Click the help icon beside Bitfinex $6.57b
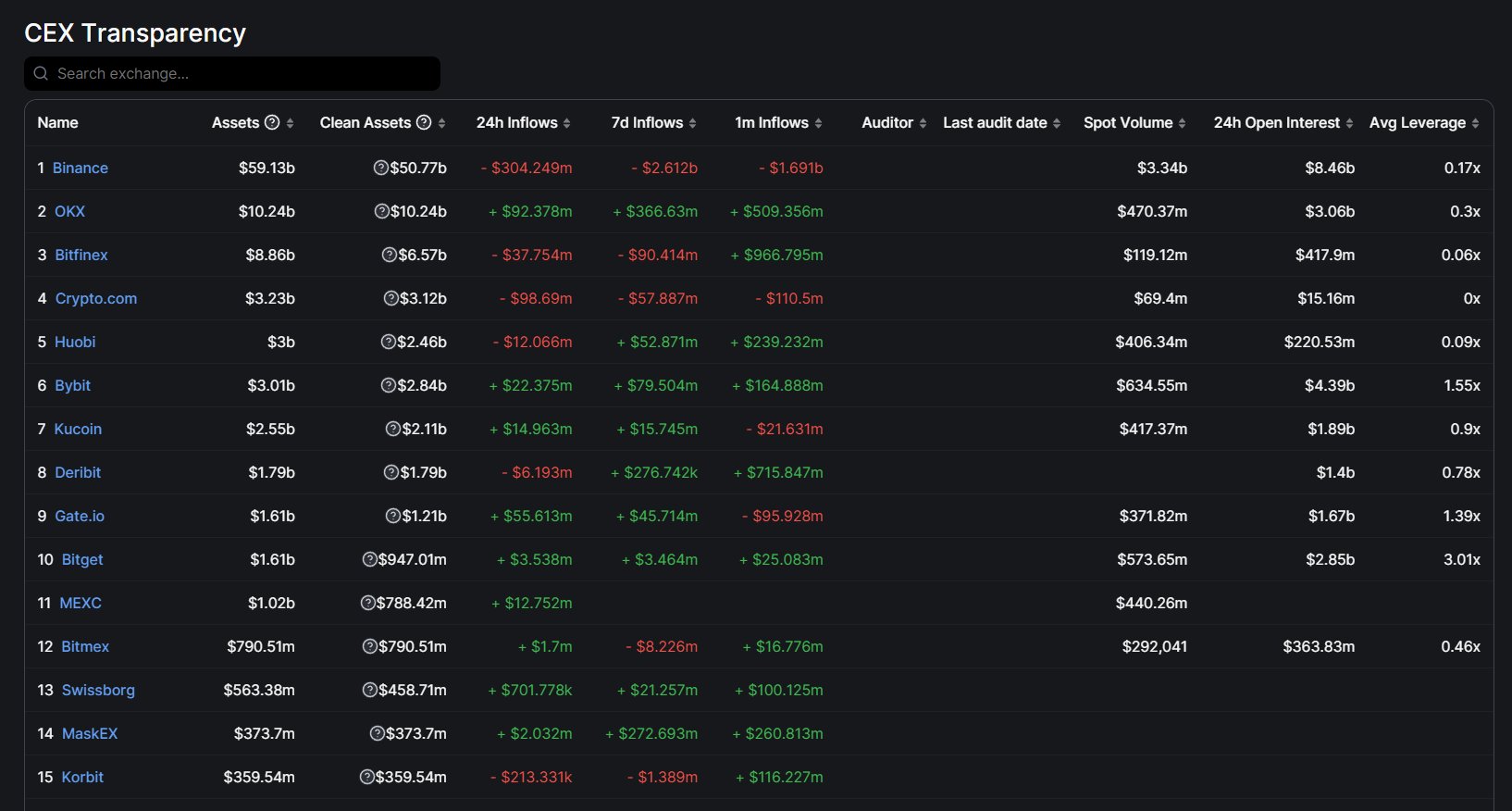The image size is (1512, 811). tap(390, 255)
